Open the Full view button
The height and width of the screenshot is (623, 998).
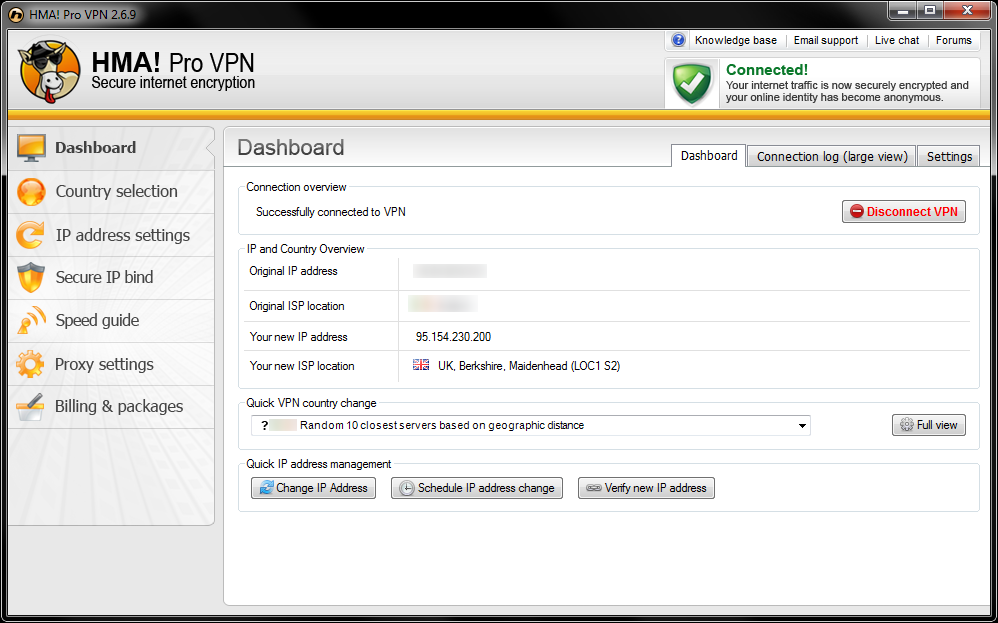click(x=929, y=425)
